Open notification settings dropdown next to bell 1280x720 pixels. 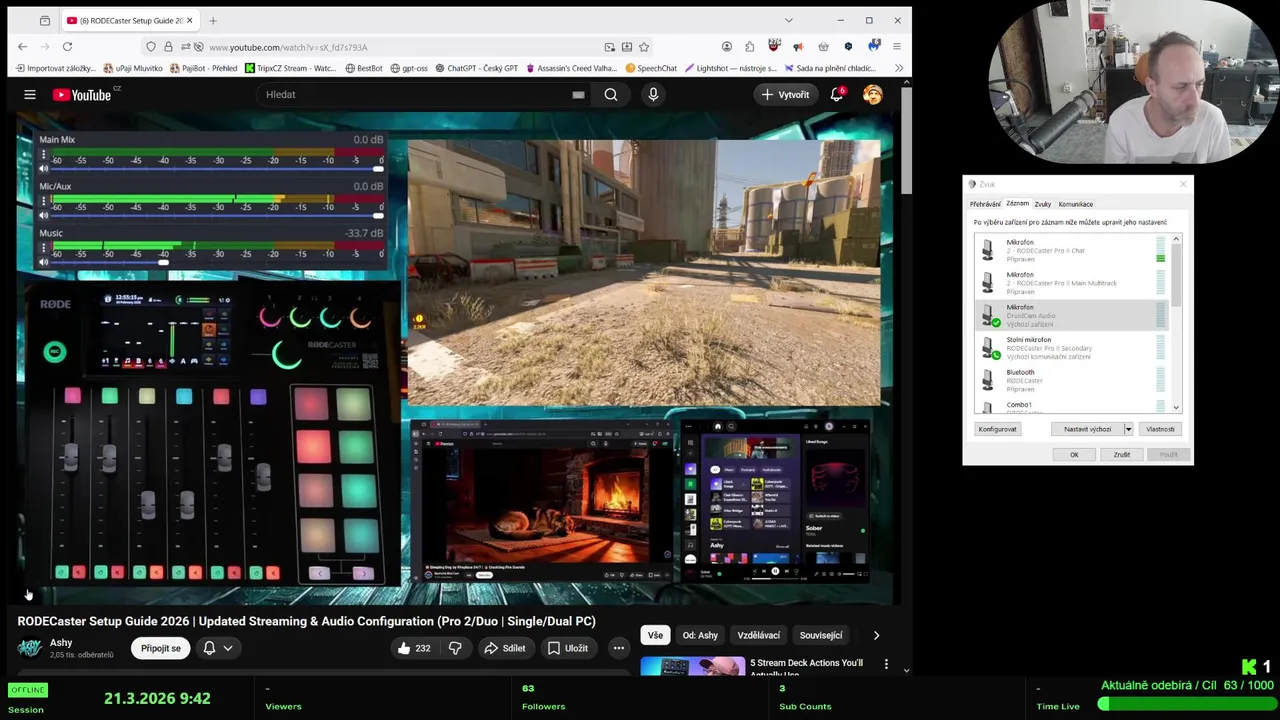(x=228, y=648)
